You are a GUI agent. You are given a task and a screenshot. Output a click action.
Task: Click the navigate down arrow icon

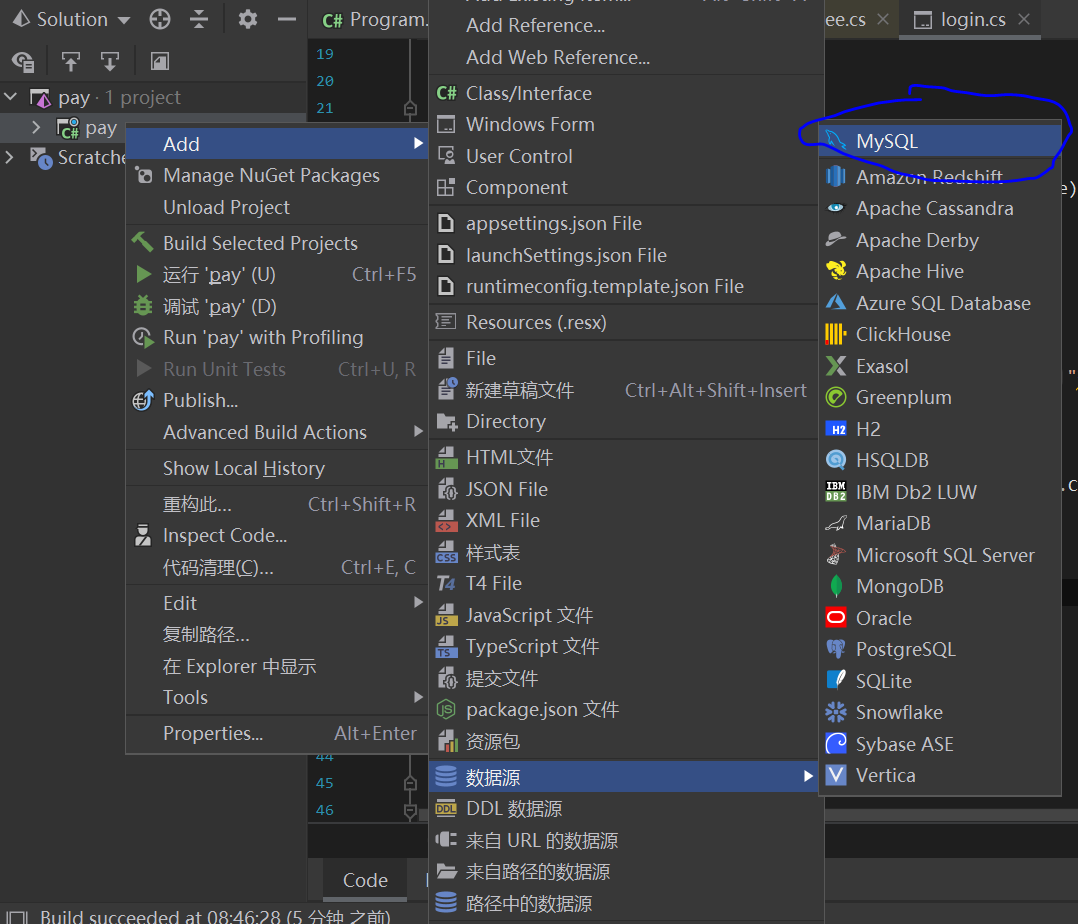(110, 62)
